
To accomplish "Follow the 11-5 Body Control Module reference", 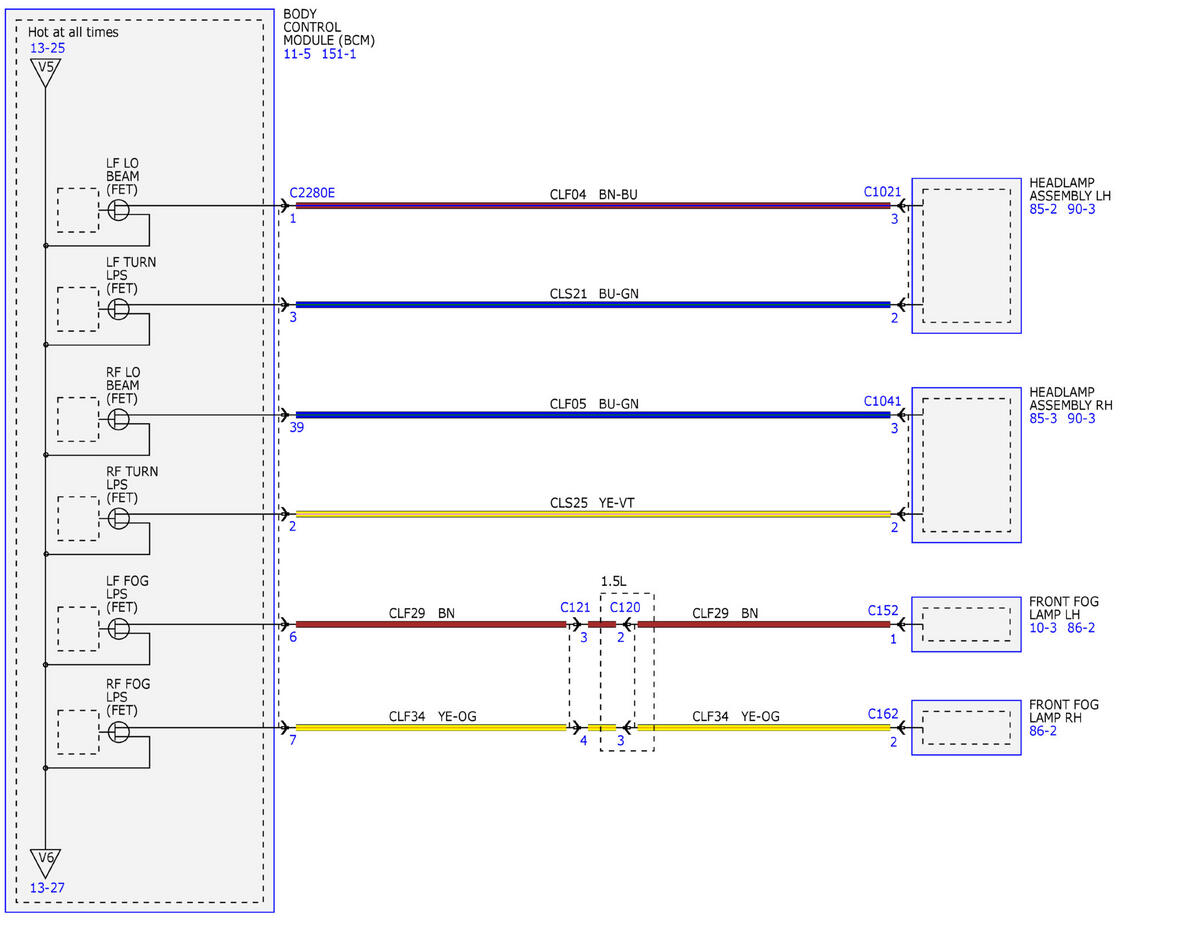I will click(x=297, y=54).
